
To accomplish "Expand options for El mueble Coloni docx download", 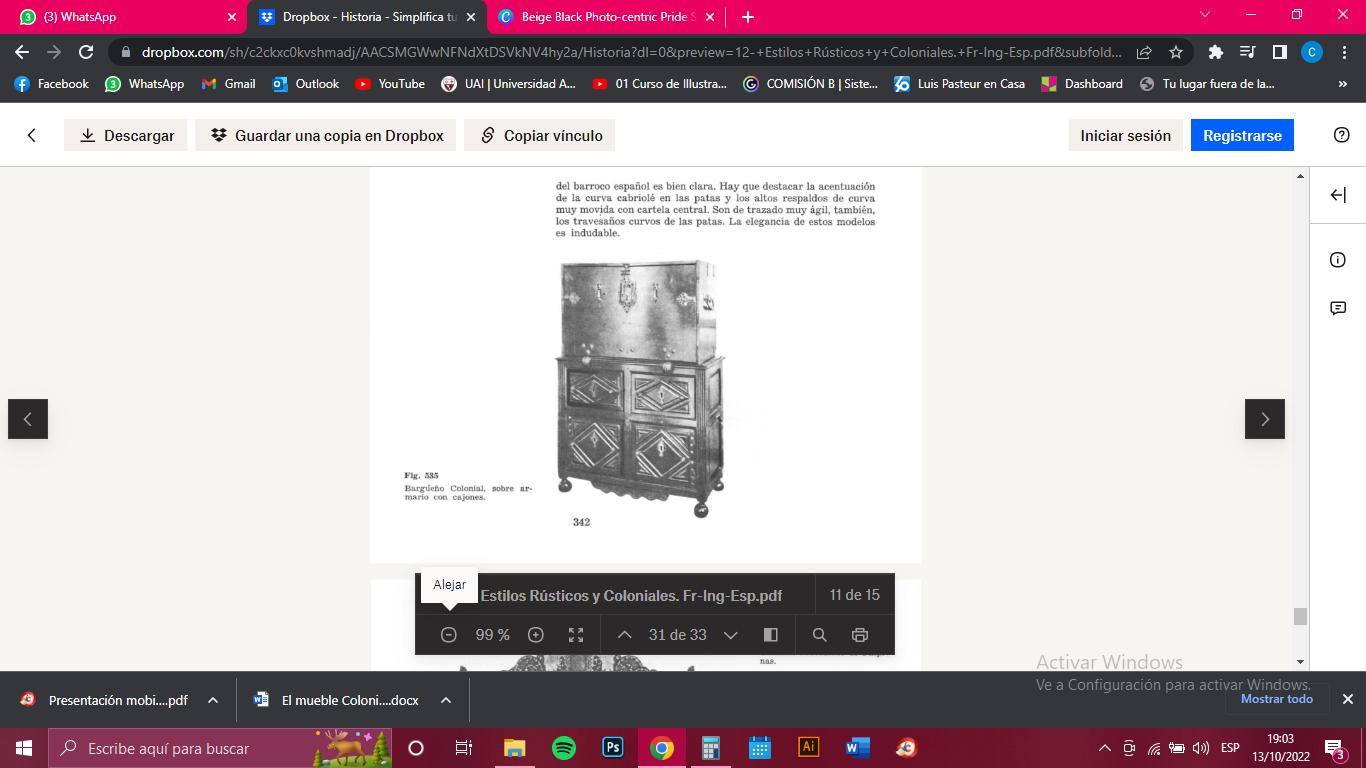I will coord(446,700).
